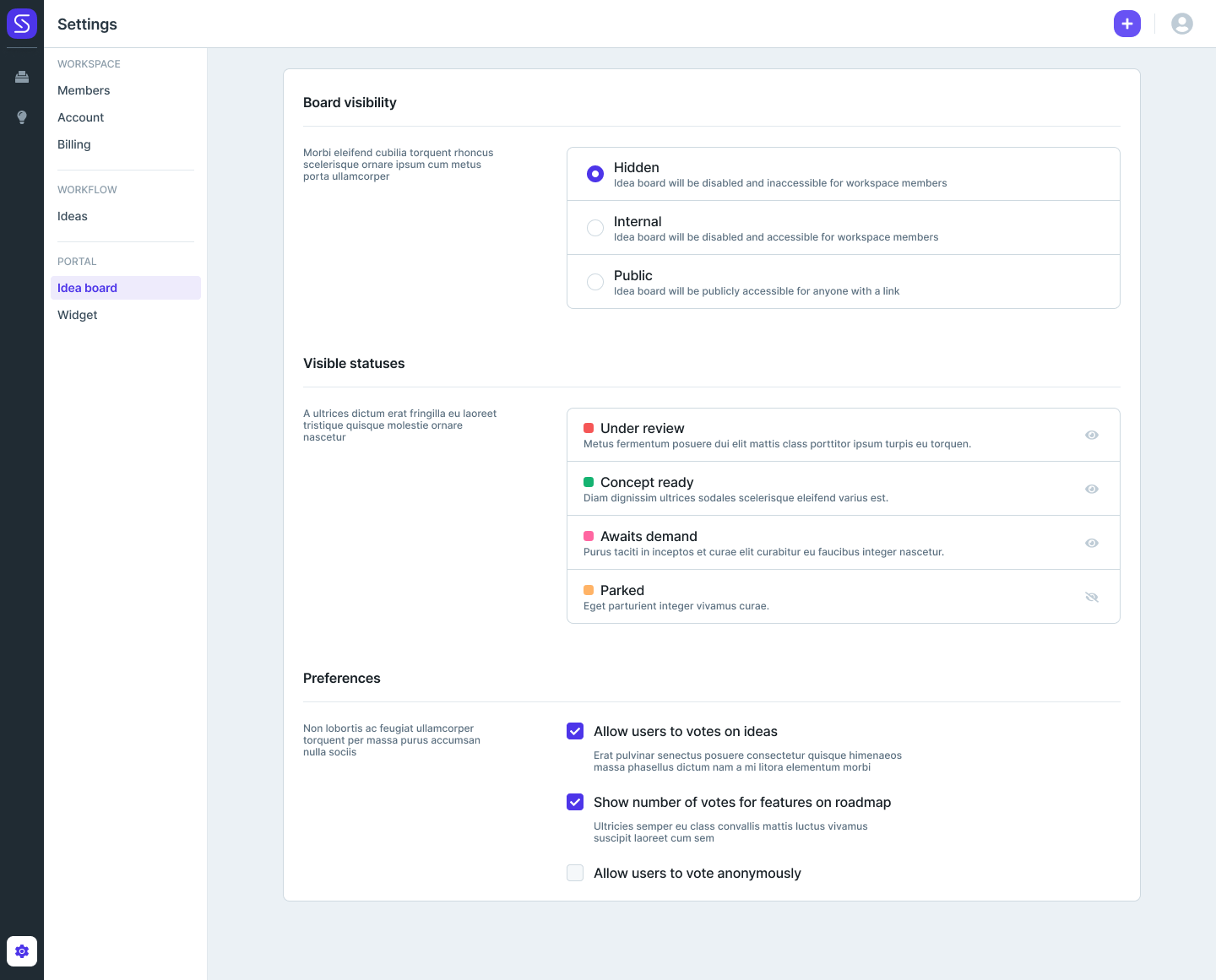Click the PORTAL section label
Viewport: 1216px width, 980px height.
(77, 262)
